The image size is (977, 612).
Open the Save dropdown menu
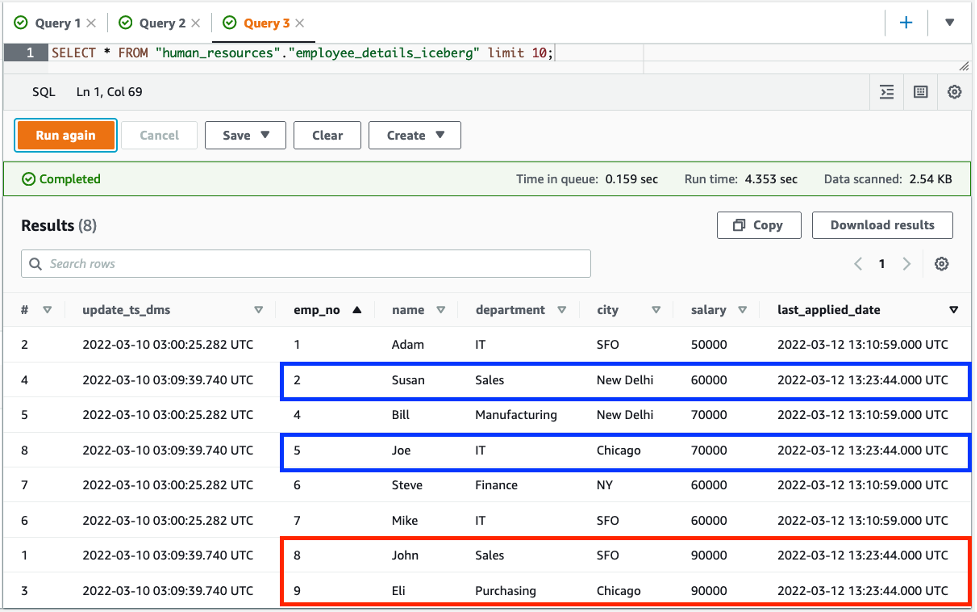[246, 135]
